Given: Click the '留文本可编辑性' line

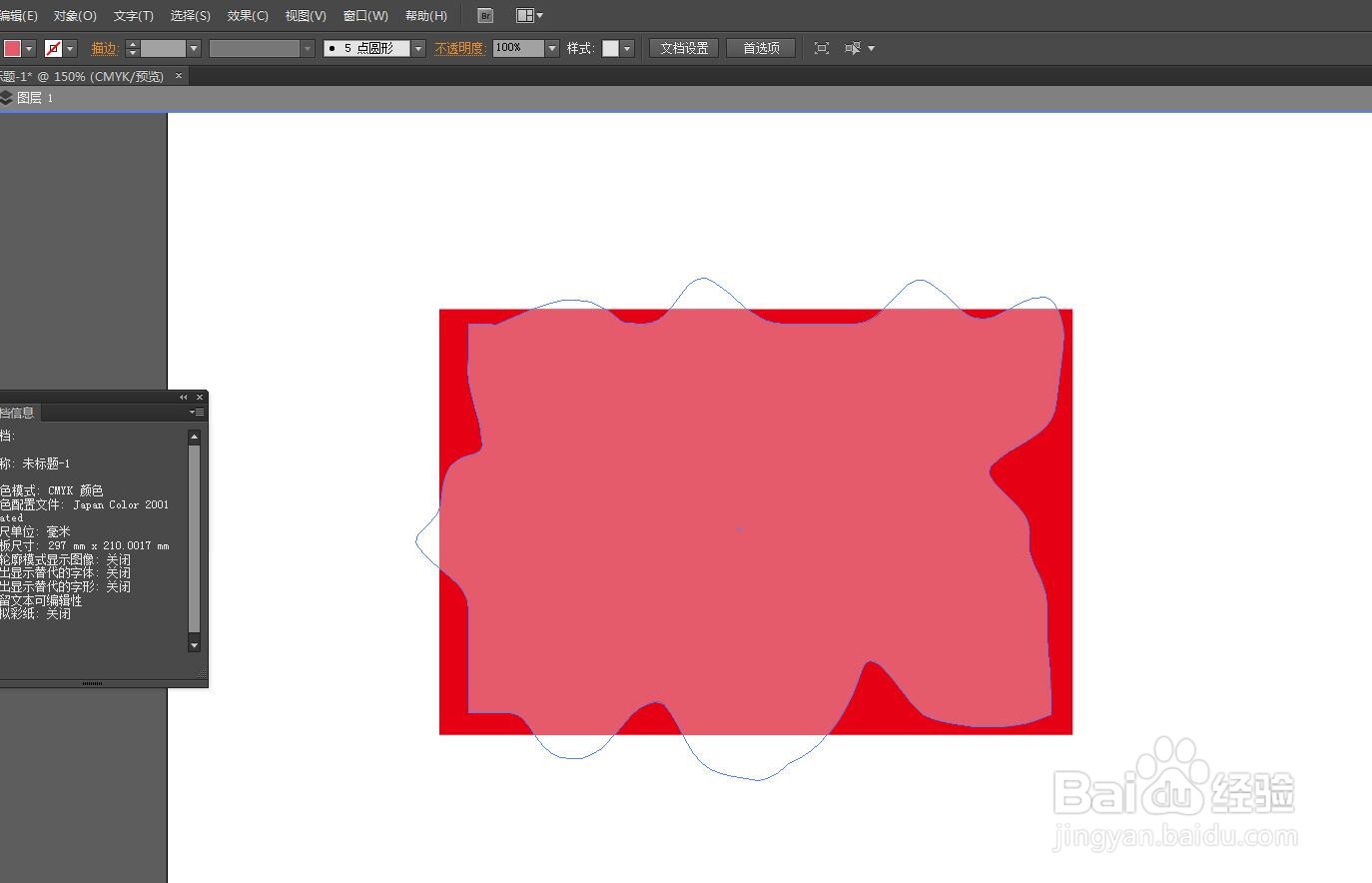Looking at the screenshot, I should (41, 600).
